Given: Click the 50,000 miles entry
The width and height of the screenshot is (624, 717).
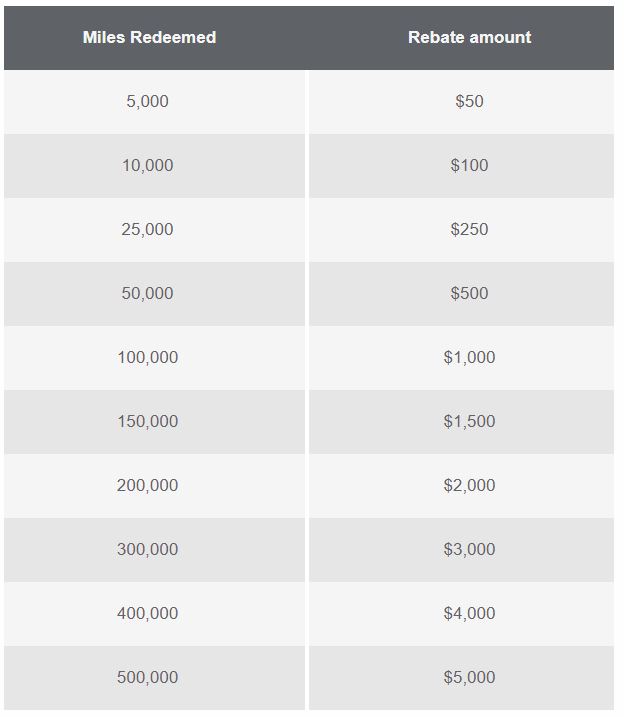Looking at the screenshot, I should pos(148,294).
